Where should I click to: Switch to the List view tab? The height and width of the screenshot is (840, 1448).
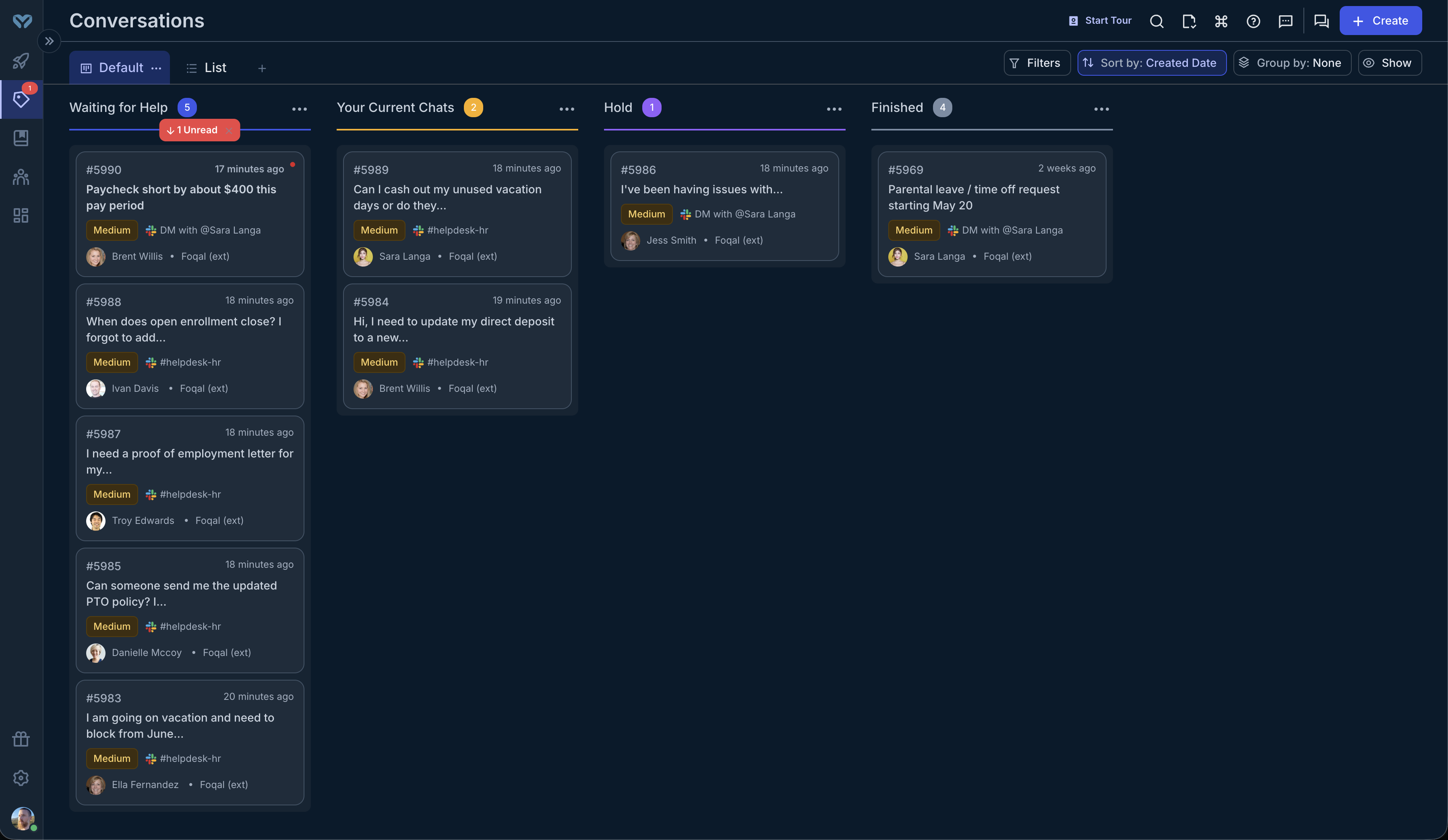(207, 68)
